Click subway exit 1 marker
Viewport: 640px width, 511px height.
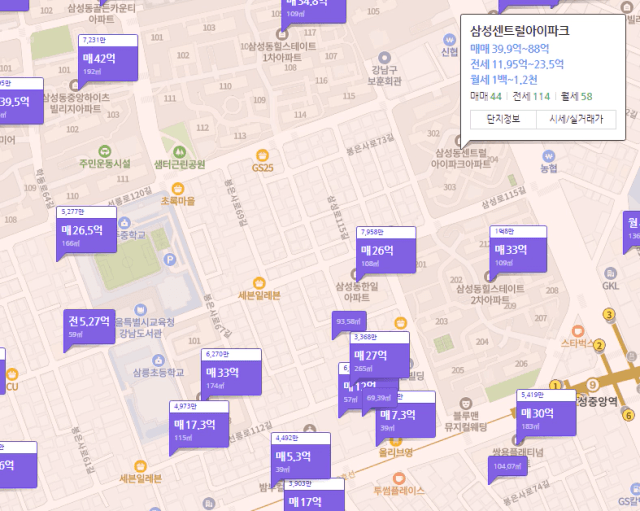555,386
